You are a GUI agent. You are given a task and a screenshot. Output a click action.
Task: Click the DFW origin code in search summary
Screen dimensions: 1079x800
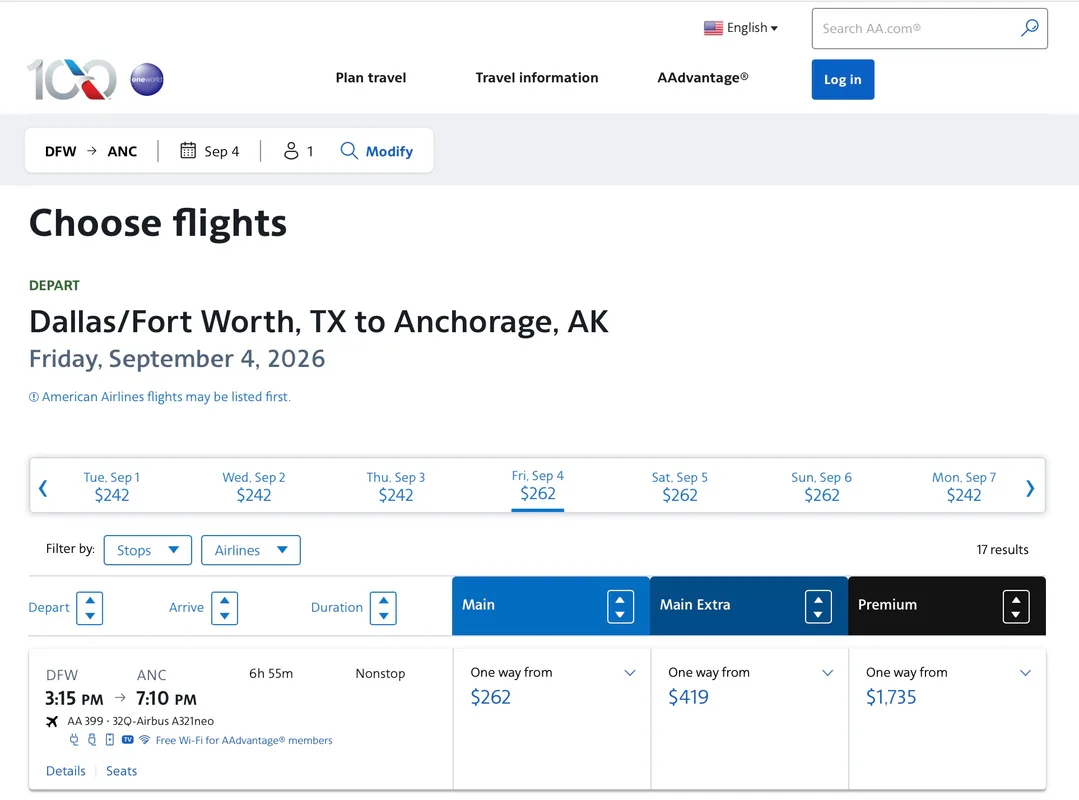(x=61, y=151)
